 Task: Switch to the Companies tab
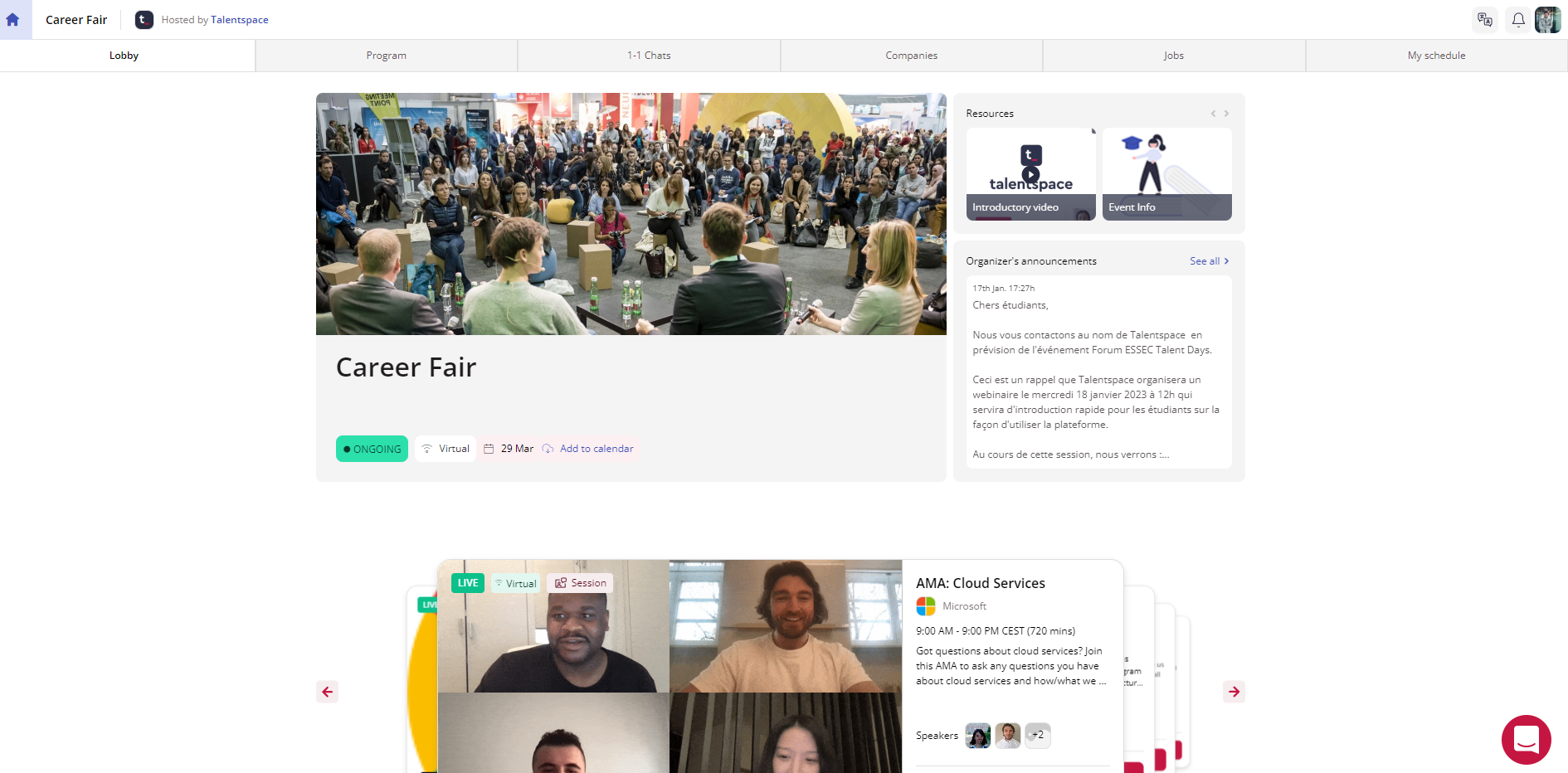[912, 56]
